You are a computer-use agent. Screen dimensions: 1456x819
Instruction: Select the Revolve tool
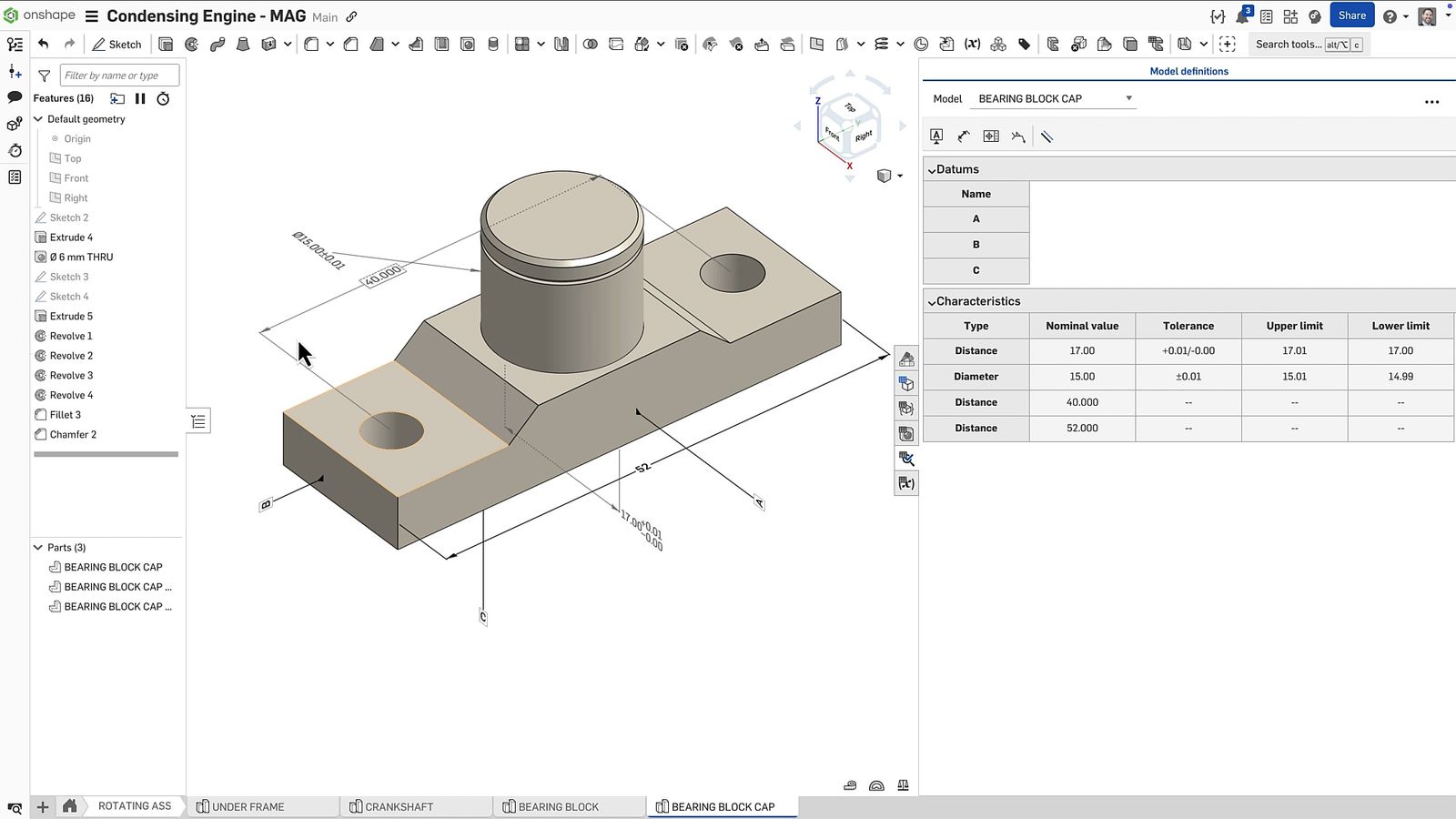[191, 44]
